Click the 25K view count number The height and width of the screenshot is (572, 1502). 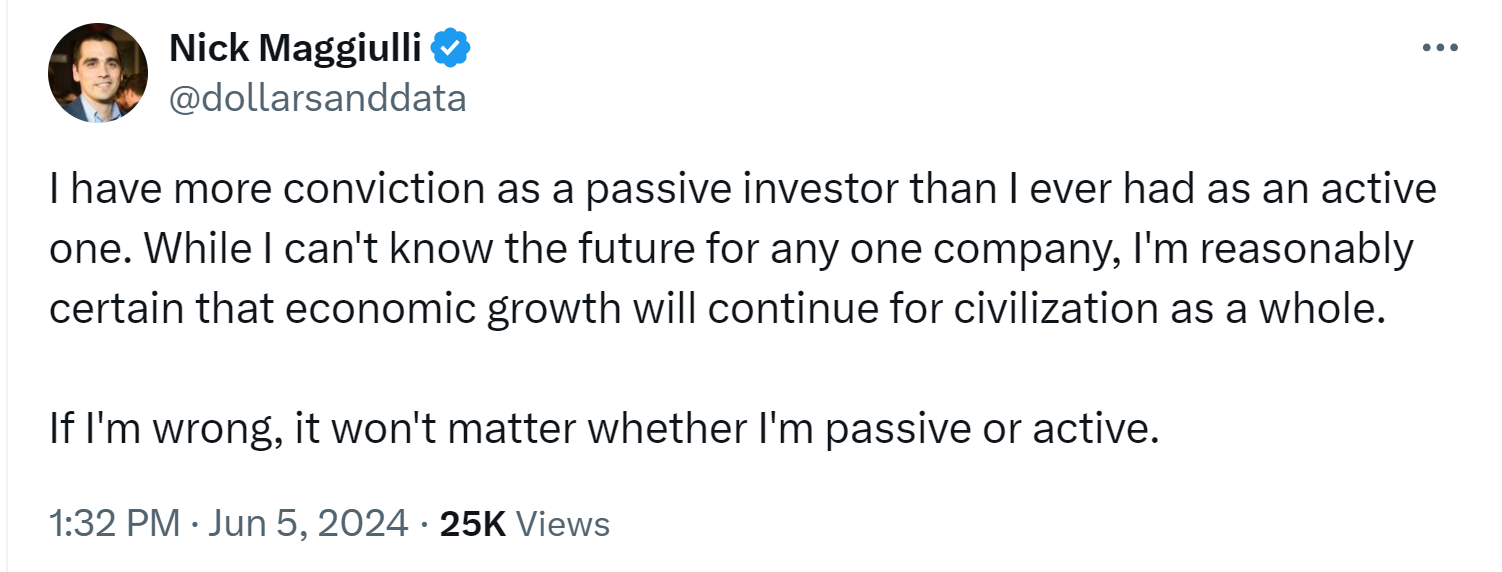pyautogui.click(x=473, y=523)
